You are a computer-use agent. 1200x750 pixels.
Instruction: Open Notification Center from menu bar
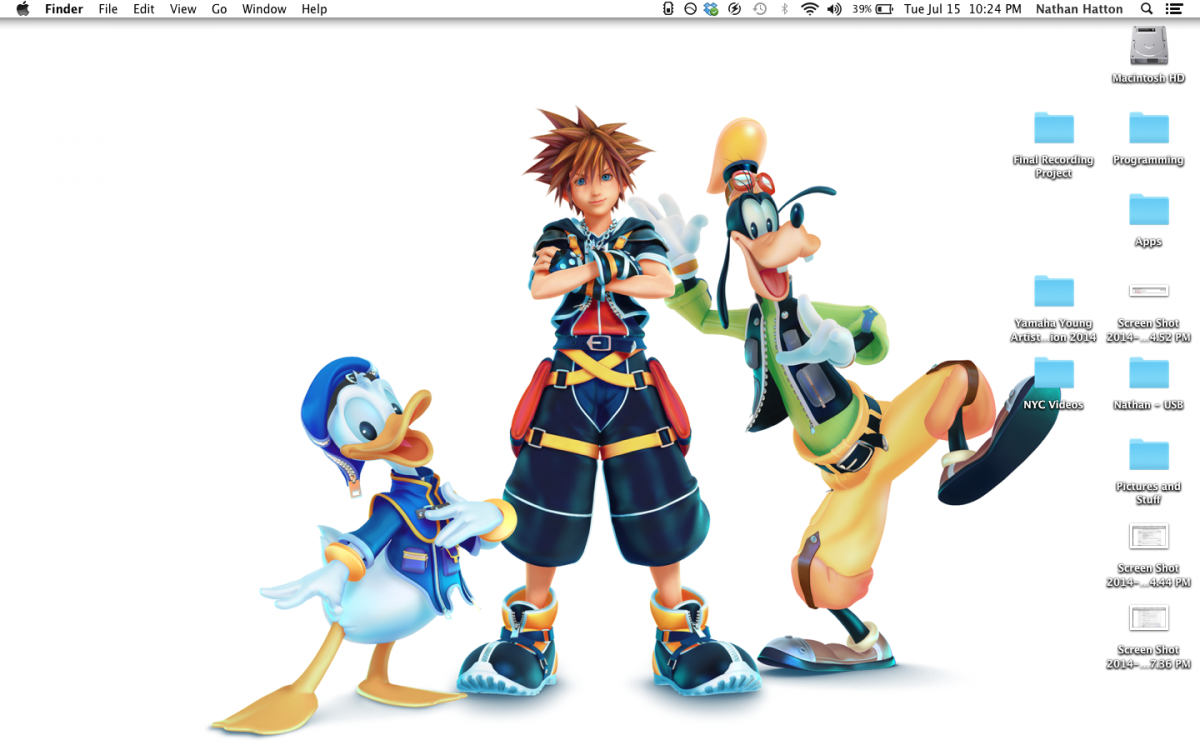point(1175,9)
